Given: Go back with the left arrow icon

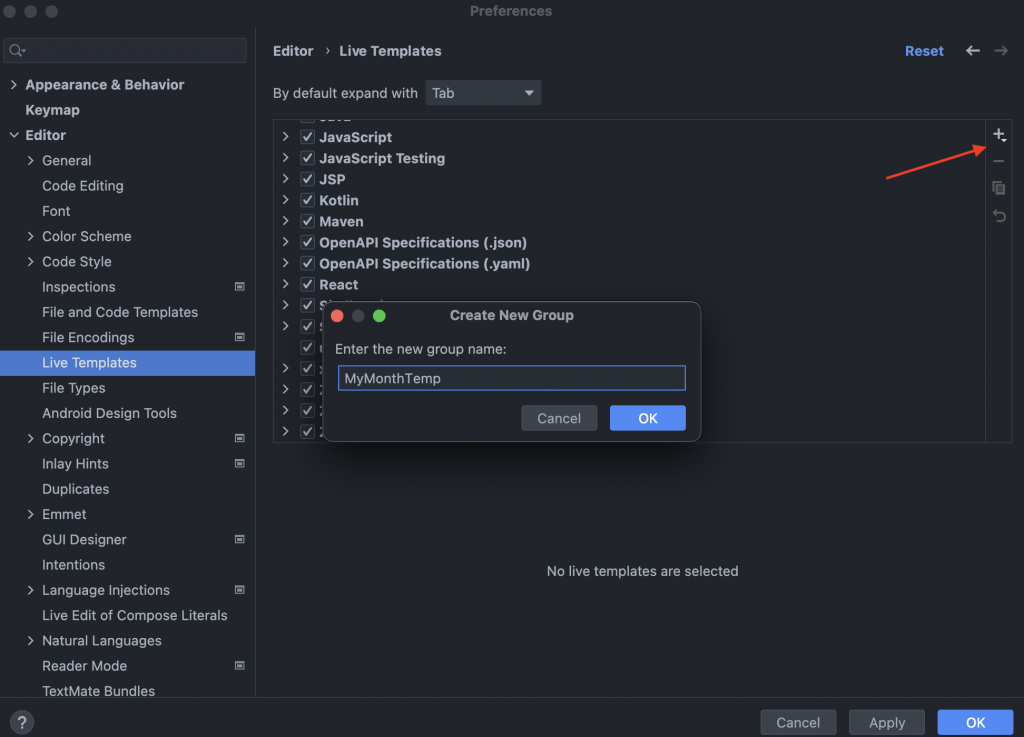Looking at the screenshot, I should (972, 50).
